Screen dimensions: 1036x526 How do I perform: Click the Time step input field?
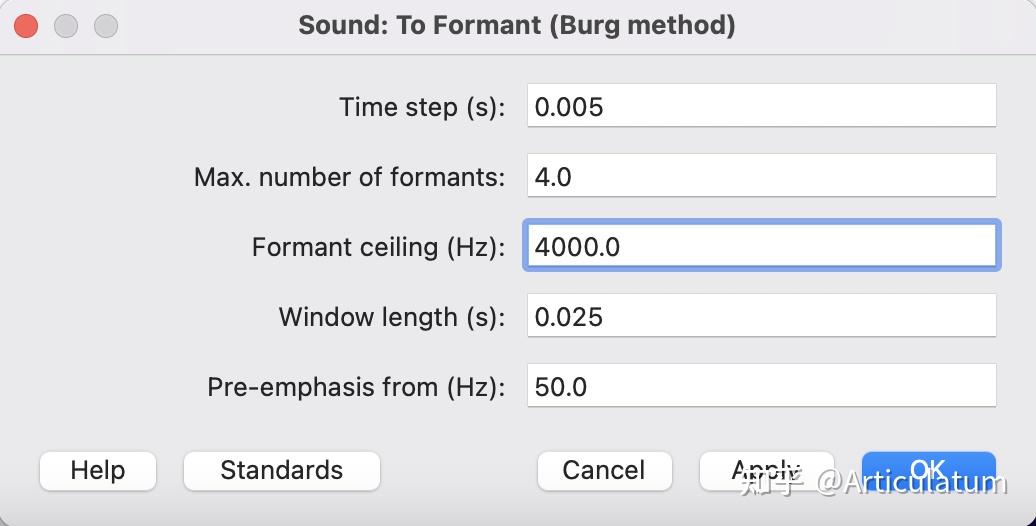click(x=761, y=106)
